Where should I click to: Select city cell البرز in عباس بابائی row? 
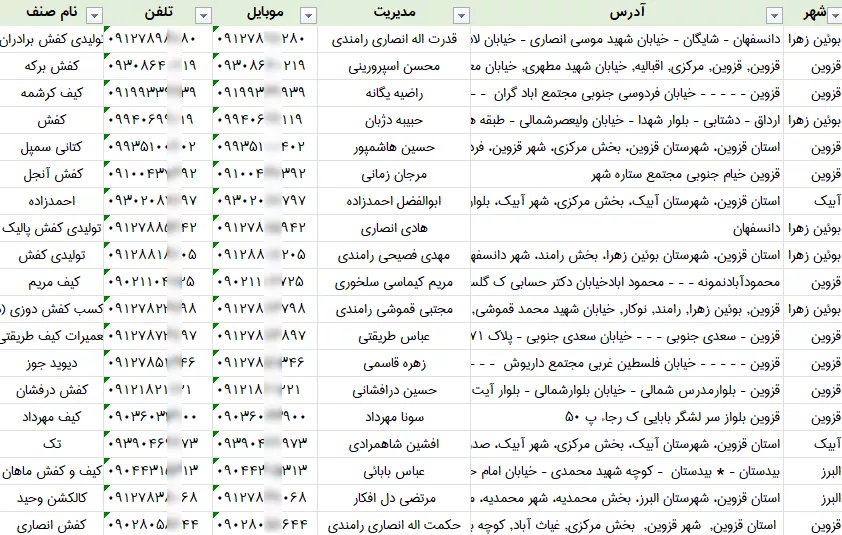(x=813, y=471)
